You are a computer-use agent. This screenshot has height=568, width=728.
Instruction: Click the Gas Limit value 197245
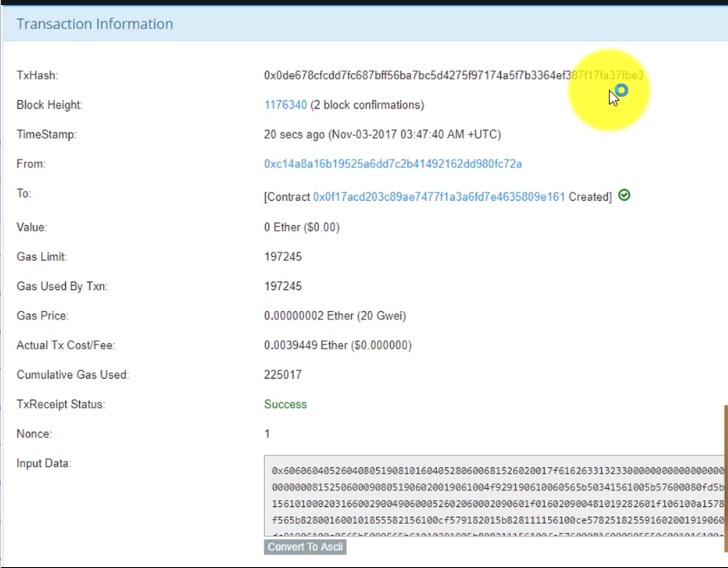click(283, 257)
